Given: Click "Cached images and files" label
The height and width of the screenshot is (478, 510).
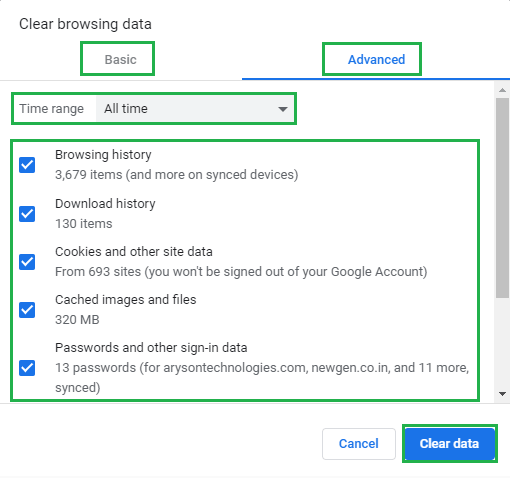Looking at the screenshot, I should point(126,300).
